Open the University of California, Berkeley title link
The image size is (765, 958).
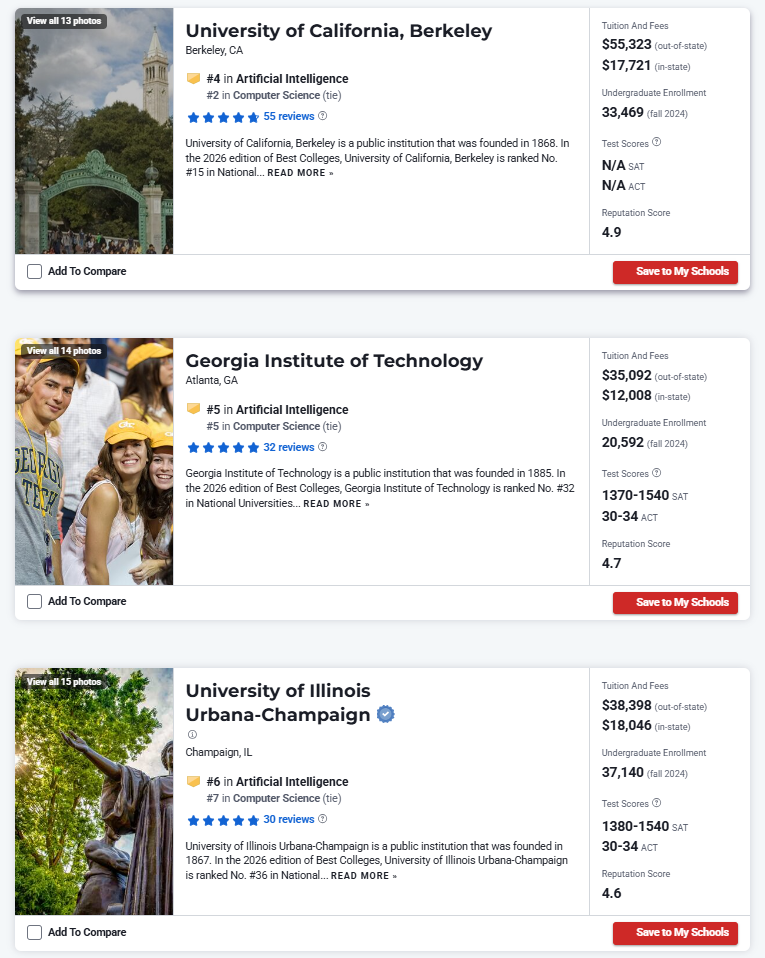[338, 31]
